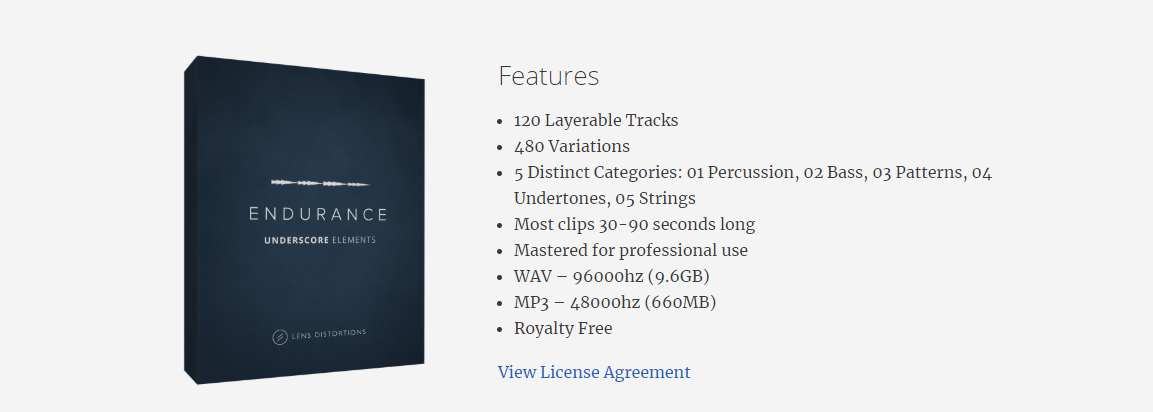The image size is (1153, 412).
Task: Click the ENDURANCE title on the box
Action: click(x=318, y=214)
